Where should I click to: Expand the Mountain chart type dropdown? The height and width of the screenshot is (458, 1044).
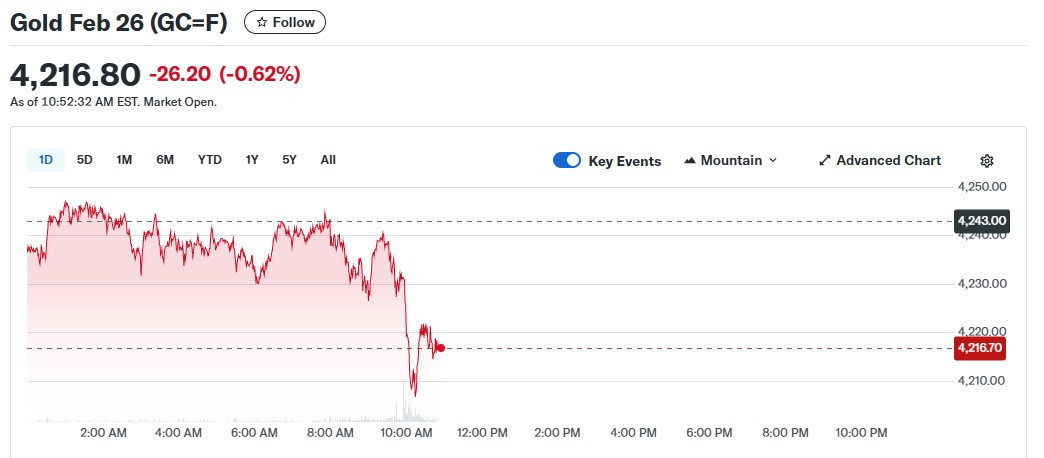tap(772, 161)
